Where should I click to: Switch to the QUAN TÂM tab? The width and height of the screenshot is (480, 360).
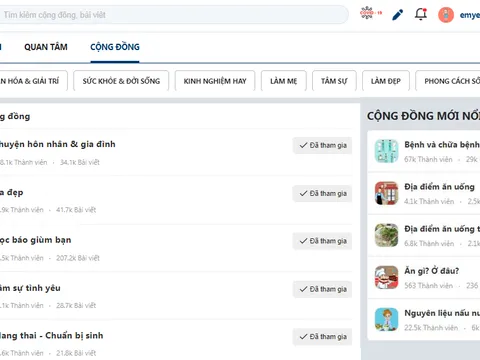coord(46,47)
